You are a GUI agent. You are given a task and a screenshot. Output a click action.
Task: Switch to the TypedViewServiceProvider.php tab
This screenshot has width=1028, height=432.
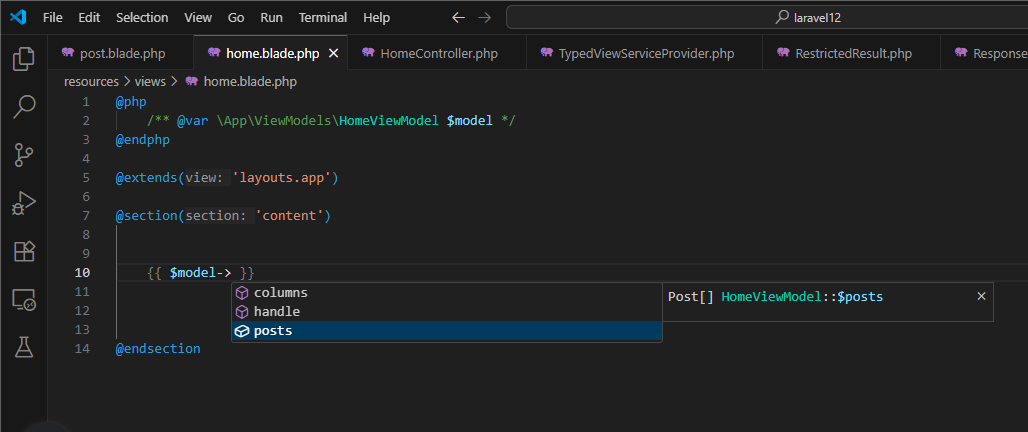click(644, 54)
